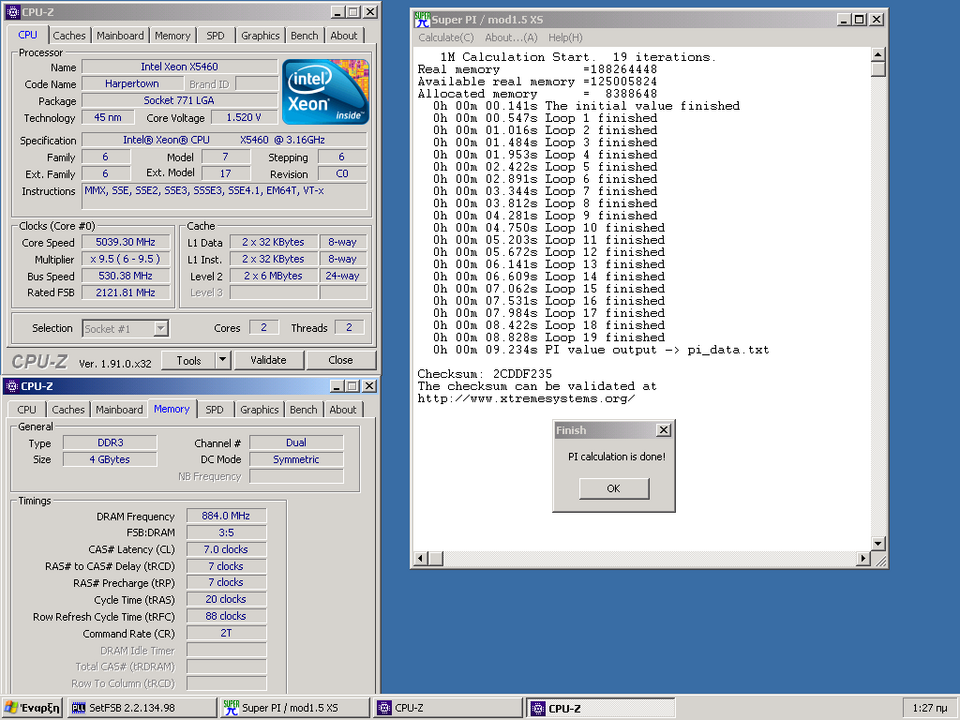The width and height of the screenshot is (960, 720).
Task: Click the Super PI title bar icon
Action: [x=422, y=20]
